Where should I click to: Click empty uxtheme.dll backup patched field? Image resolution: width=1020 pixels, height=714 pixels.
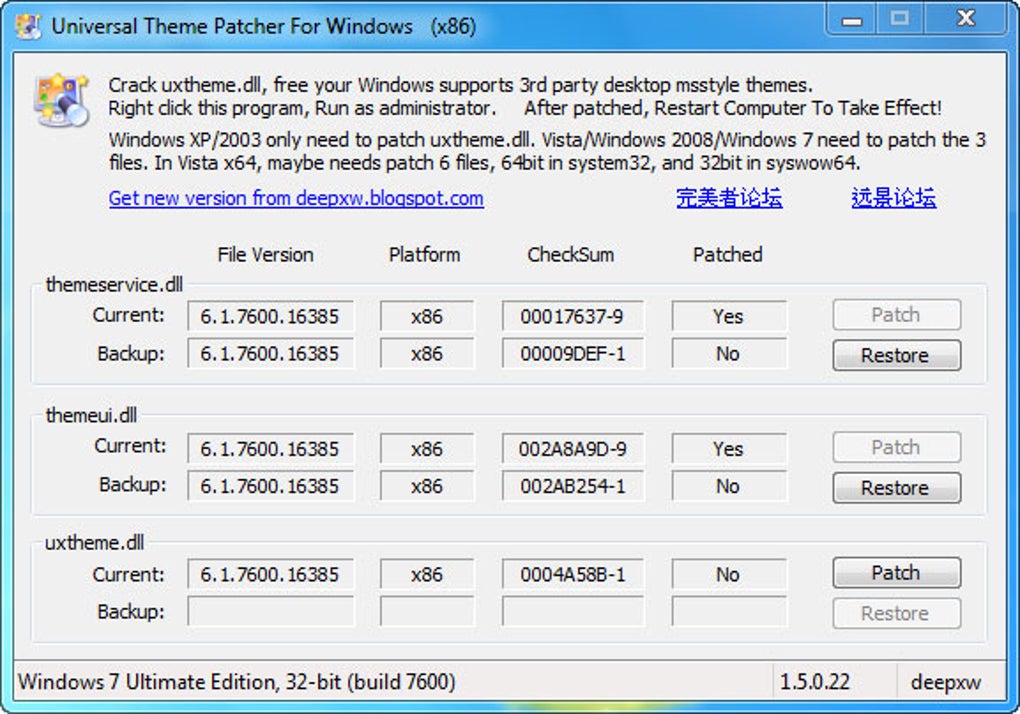(x=729, y=611)
